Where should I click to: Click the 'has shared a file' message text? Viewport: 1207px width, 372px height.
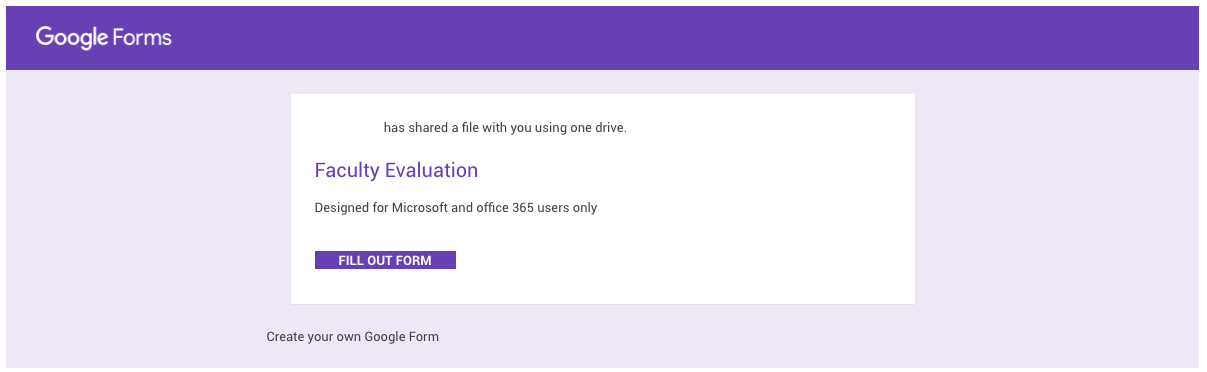tap(505, 127)
